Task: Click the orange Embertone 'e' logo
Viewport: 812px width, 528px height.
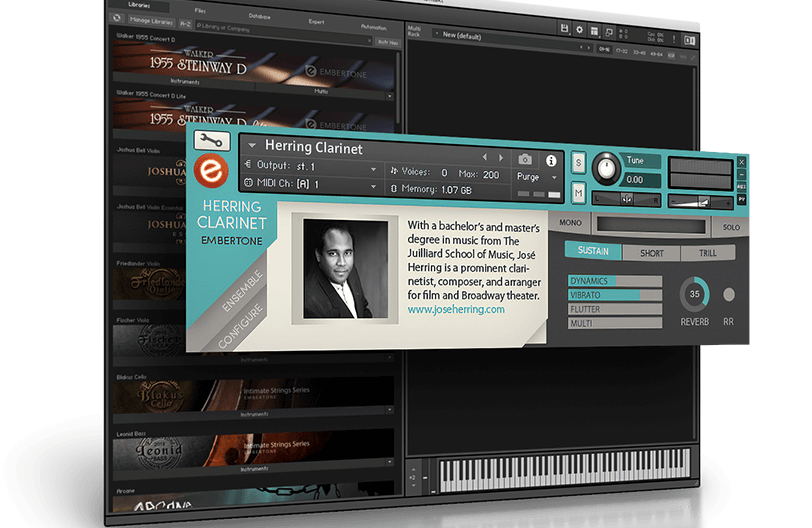Action: tap(211, 170)
